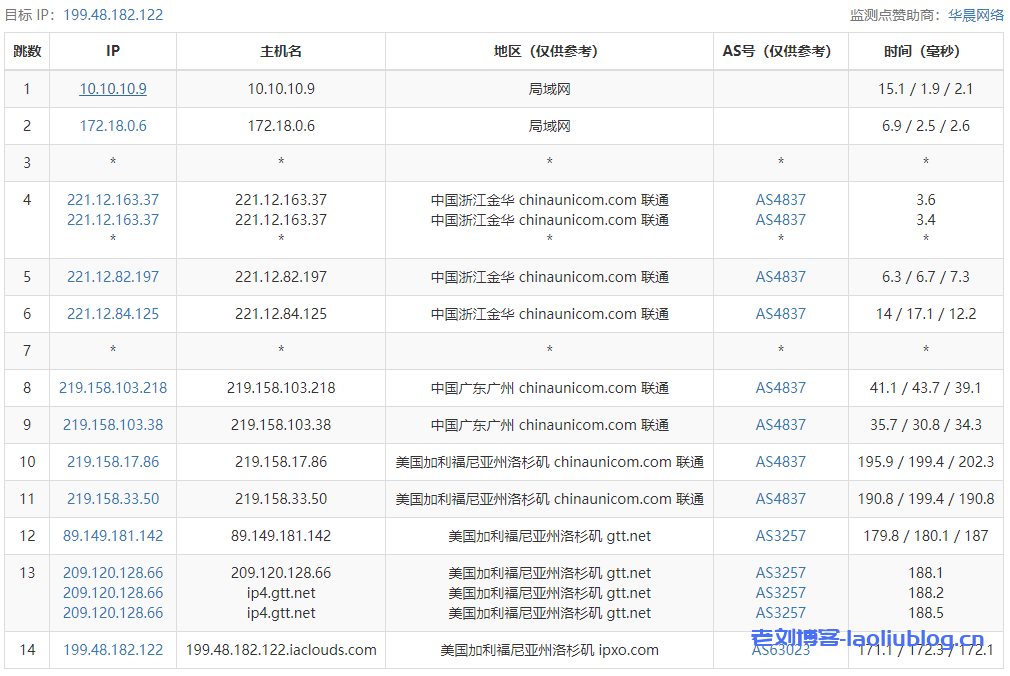
Task: Open IP link 89.149.181.142 in hop 12
Action: coord(113,536)
